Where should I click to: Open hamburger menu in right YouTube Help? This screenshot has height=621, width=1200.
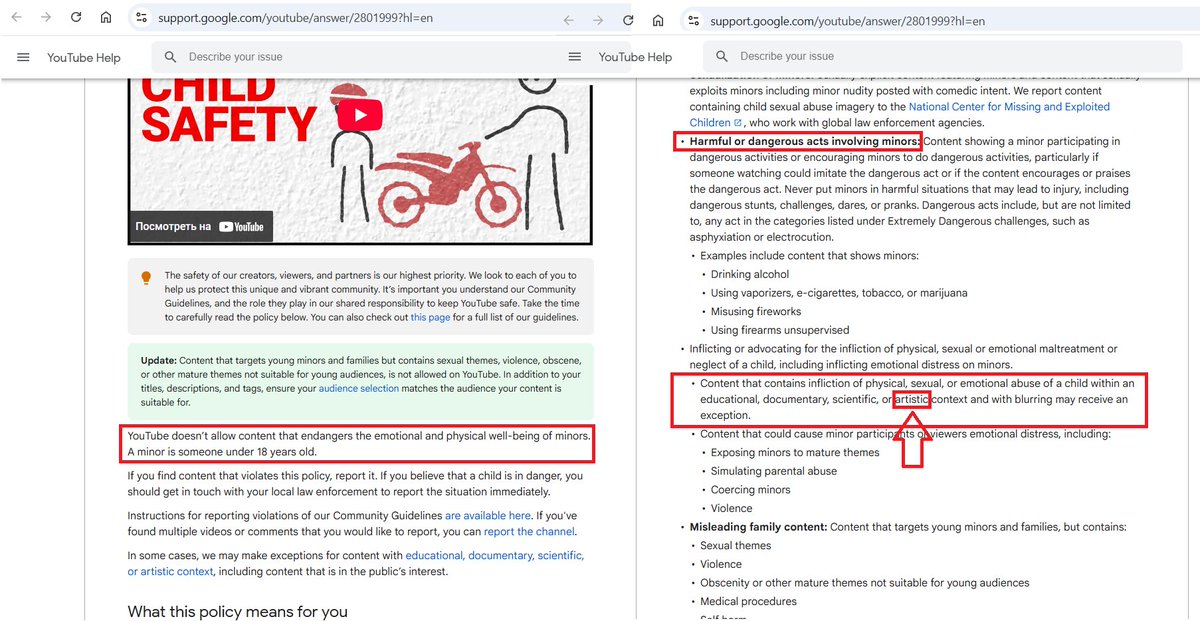[575, 57]
